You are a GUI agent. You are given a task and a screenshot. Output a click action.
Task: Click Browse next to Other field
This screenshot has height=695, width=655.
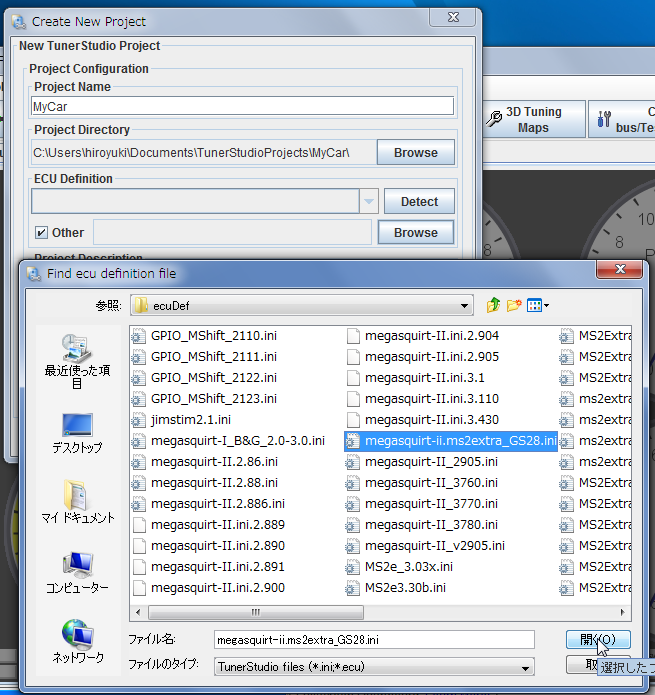coord(416,233)
